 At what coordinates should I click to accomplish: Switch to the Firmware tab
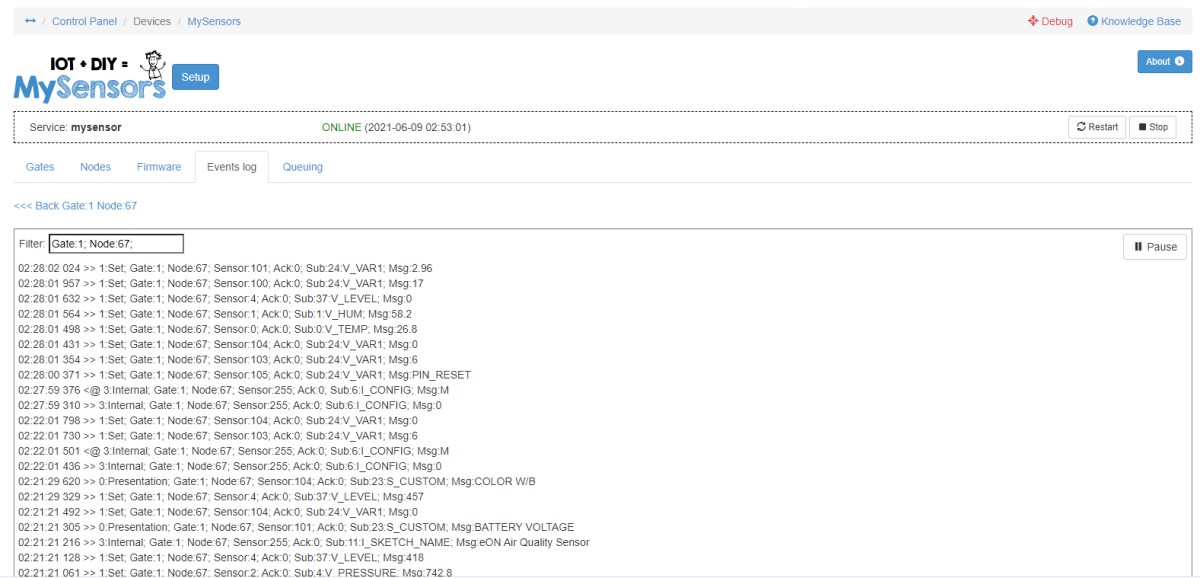[x=159, y=167]
